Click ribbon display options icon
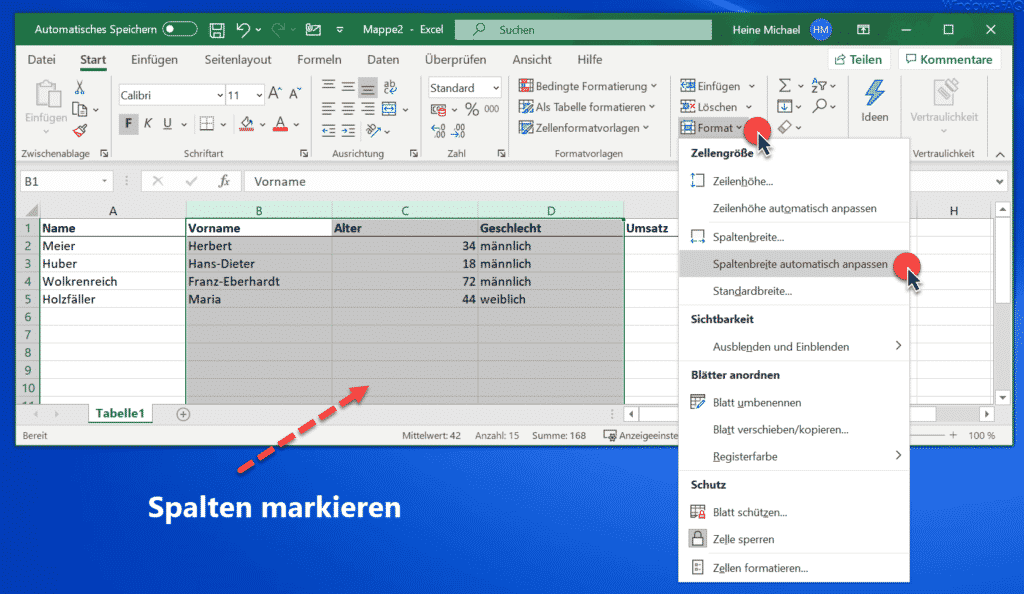 863,29
